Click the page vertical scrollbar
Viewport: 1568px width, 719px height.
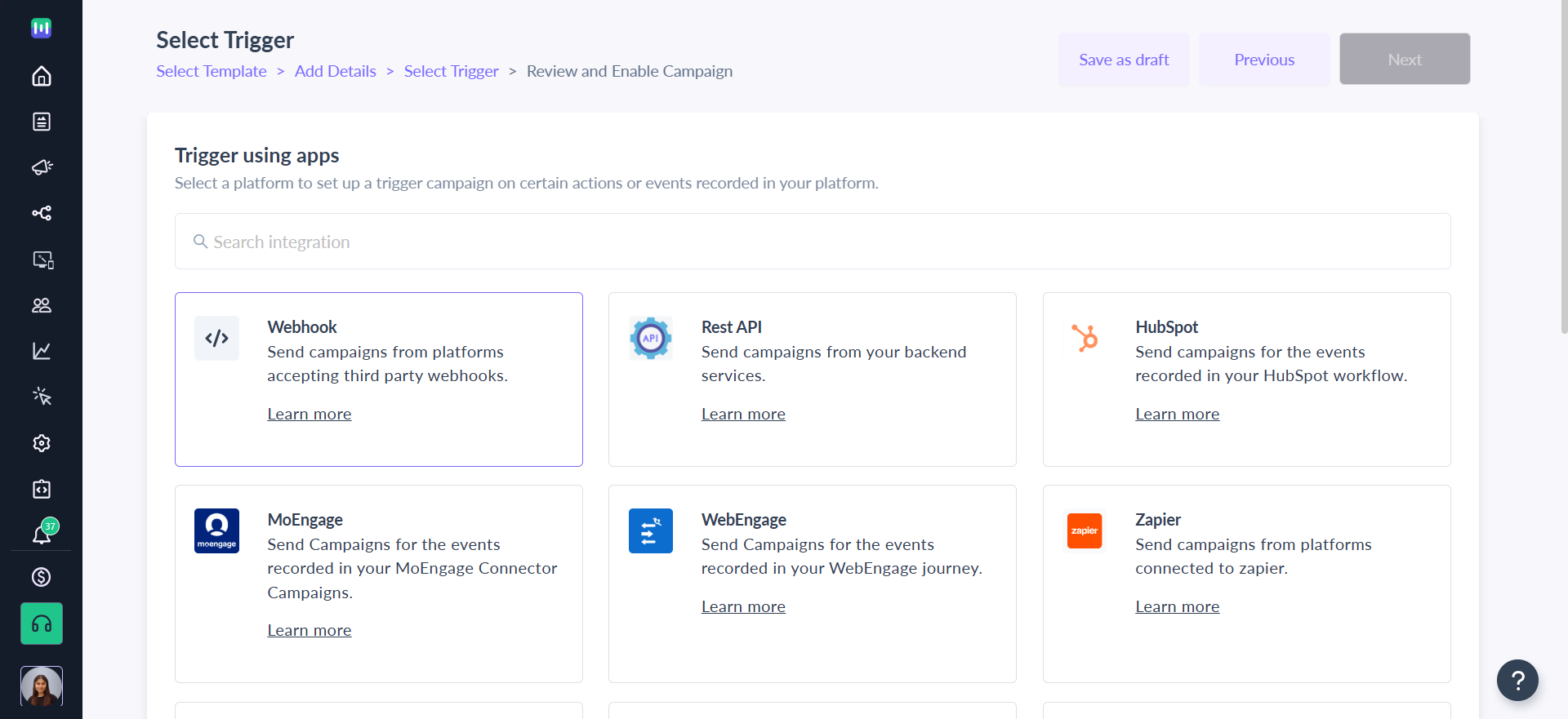1564,167
